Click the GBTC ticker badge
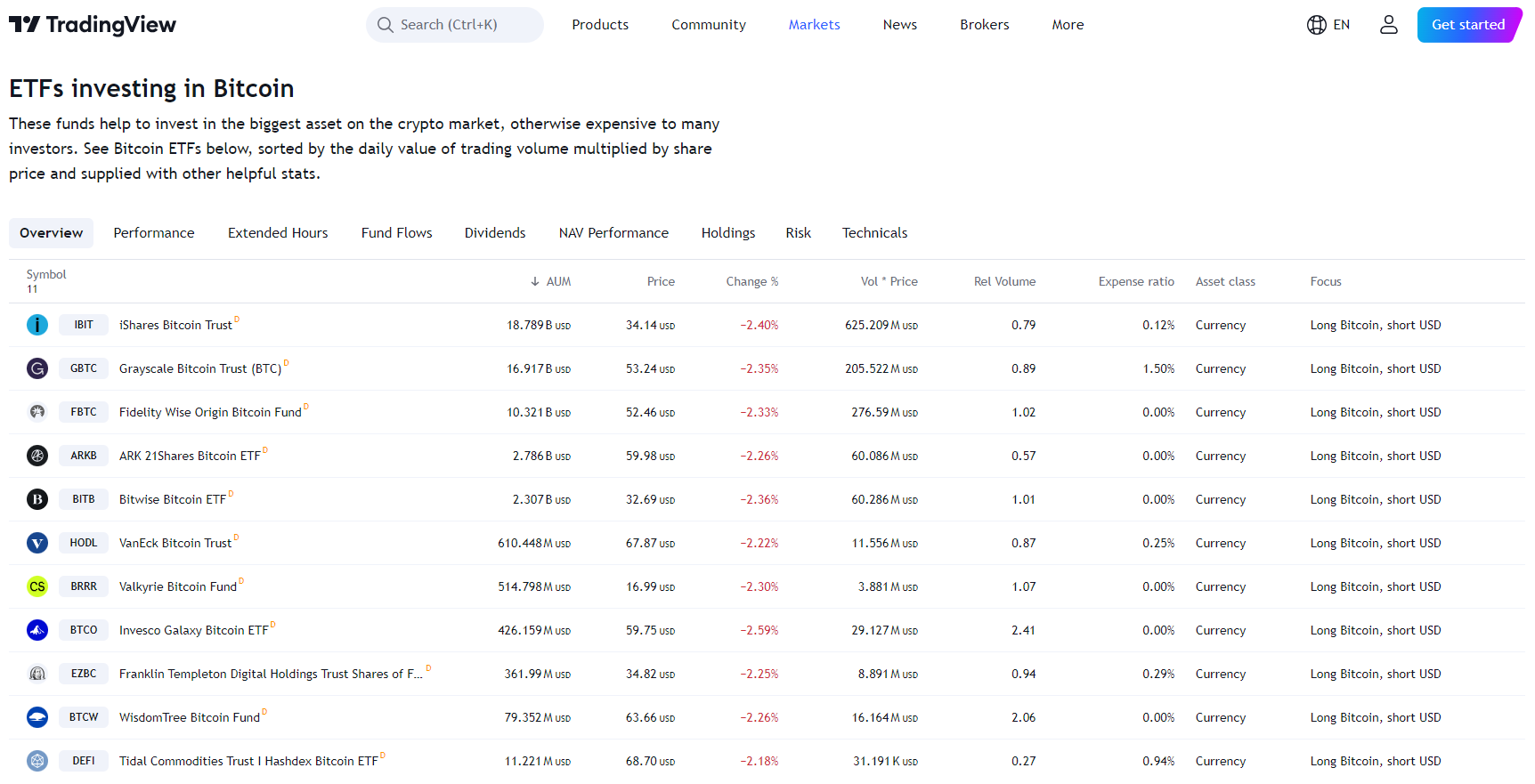This screenshot has height=784, width=1535. pos(84,368)
